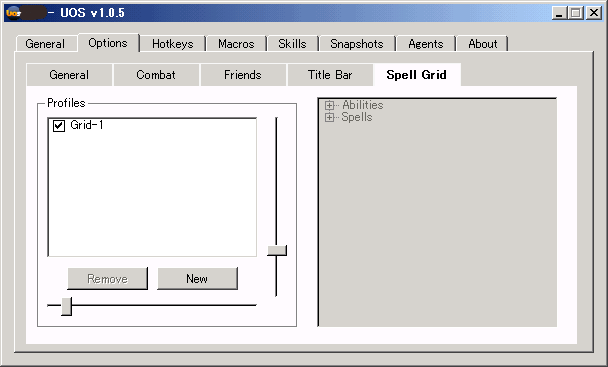Close the UOS window

[594, 13]
